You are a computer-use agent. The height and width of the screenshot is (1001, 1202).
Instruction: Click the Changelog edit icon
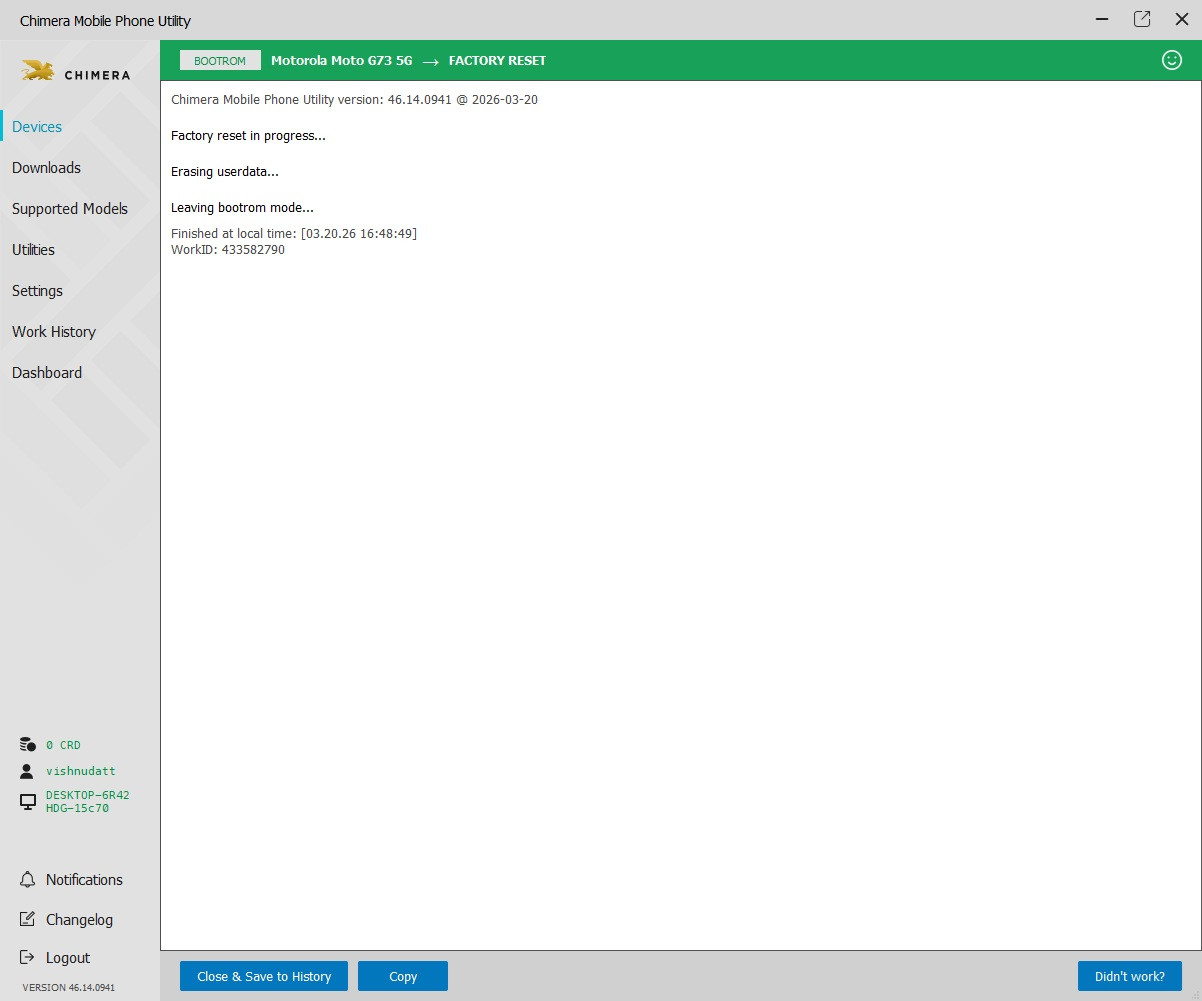28,919
